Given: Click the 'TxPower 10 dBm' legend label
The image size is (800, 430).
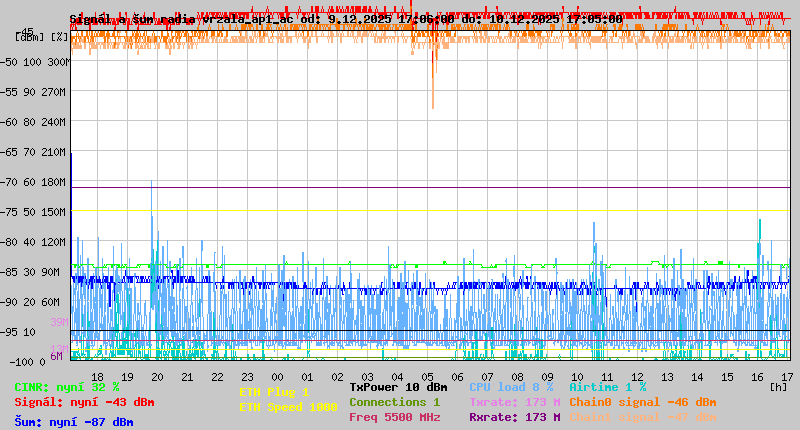Looking at the screenshot, I should pos(398,387).
